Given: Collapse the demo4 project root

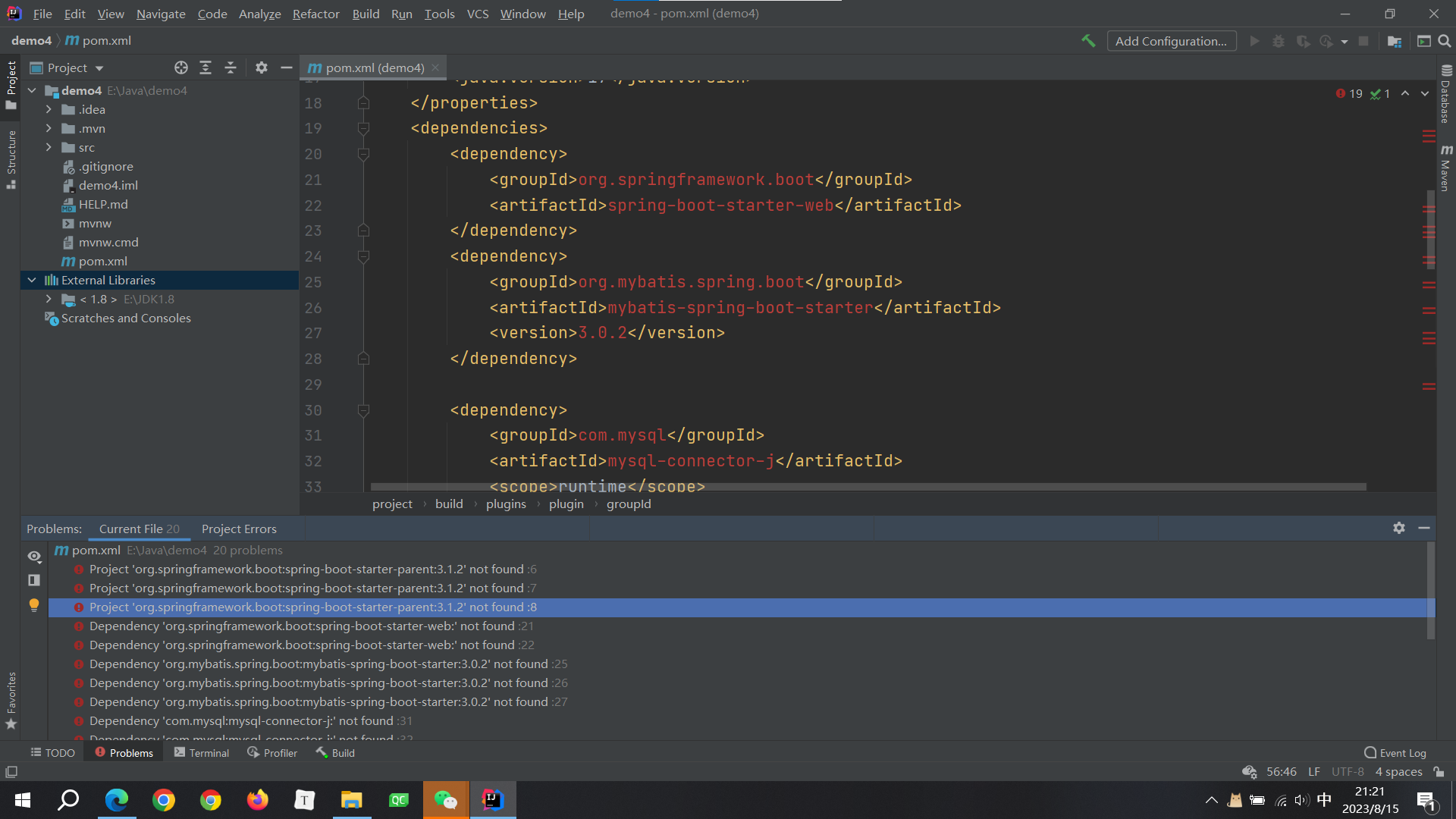Looking at the screenshot, I should coord(32,90).
